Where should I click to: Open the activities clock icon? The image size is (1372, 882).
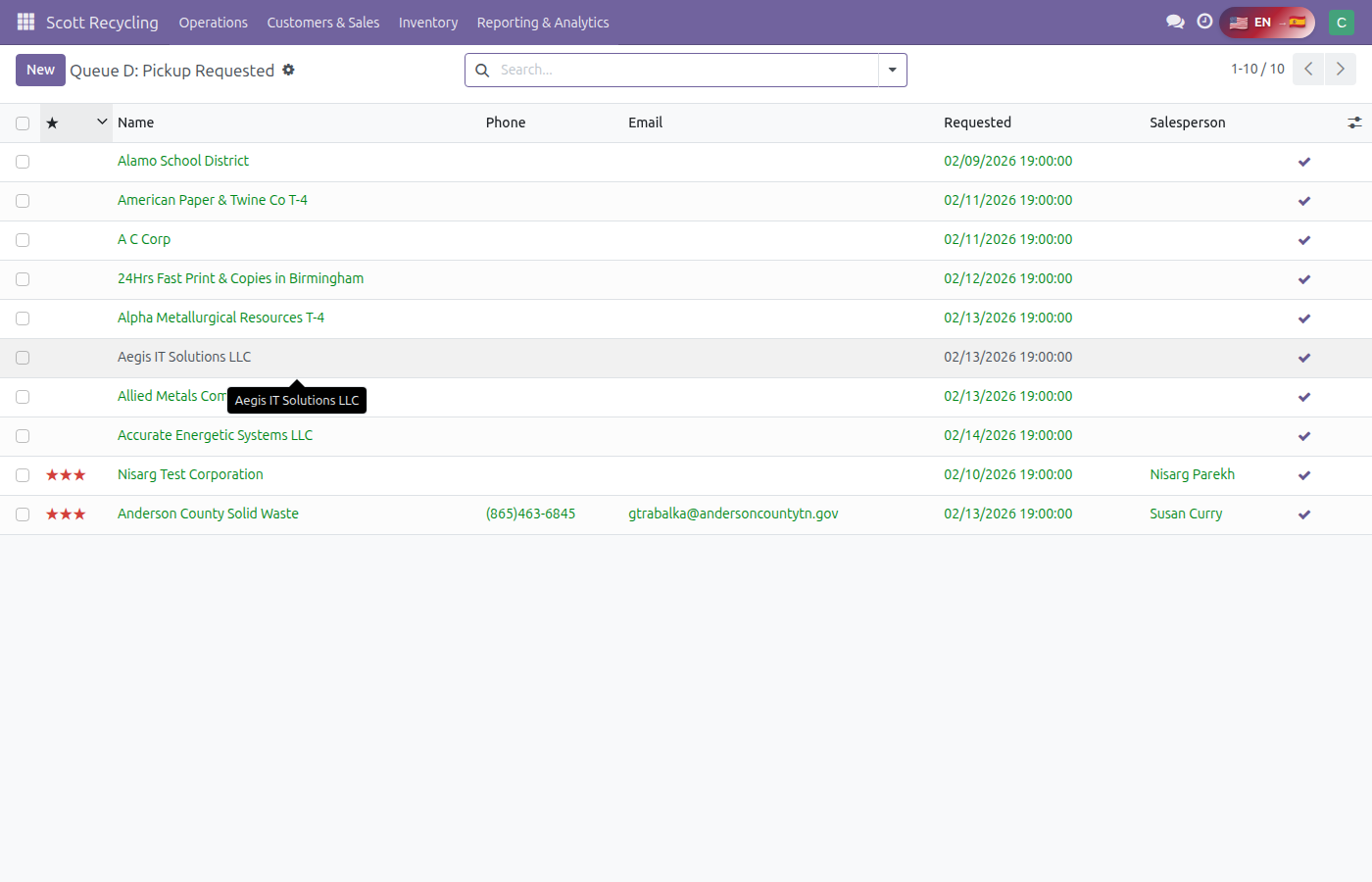[1204, 22]
